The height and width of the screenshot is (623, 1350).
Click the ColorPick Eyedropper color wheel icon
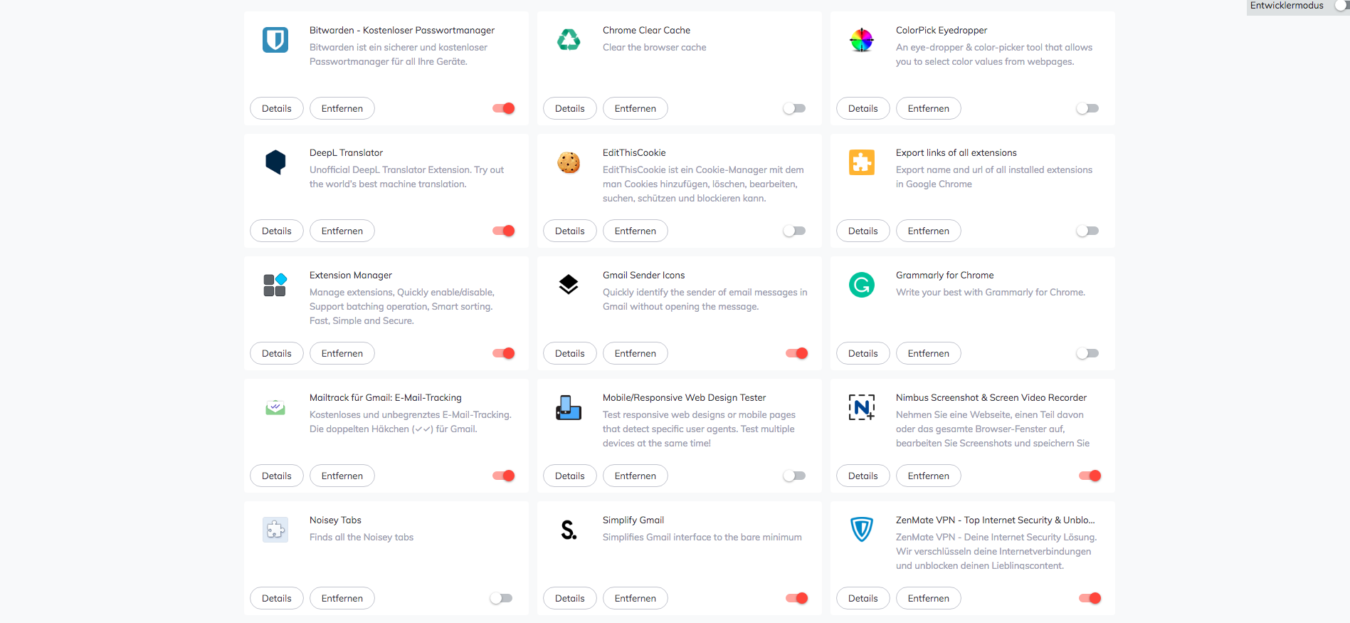point(861,40)
